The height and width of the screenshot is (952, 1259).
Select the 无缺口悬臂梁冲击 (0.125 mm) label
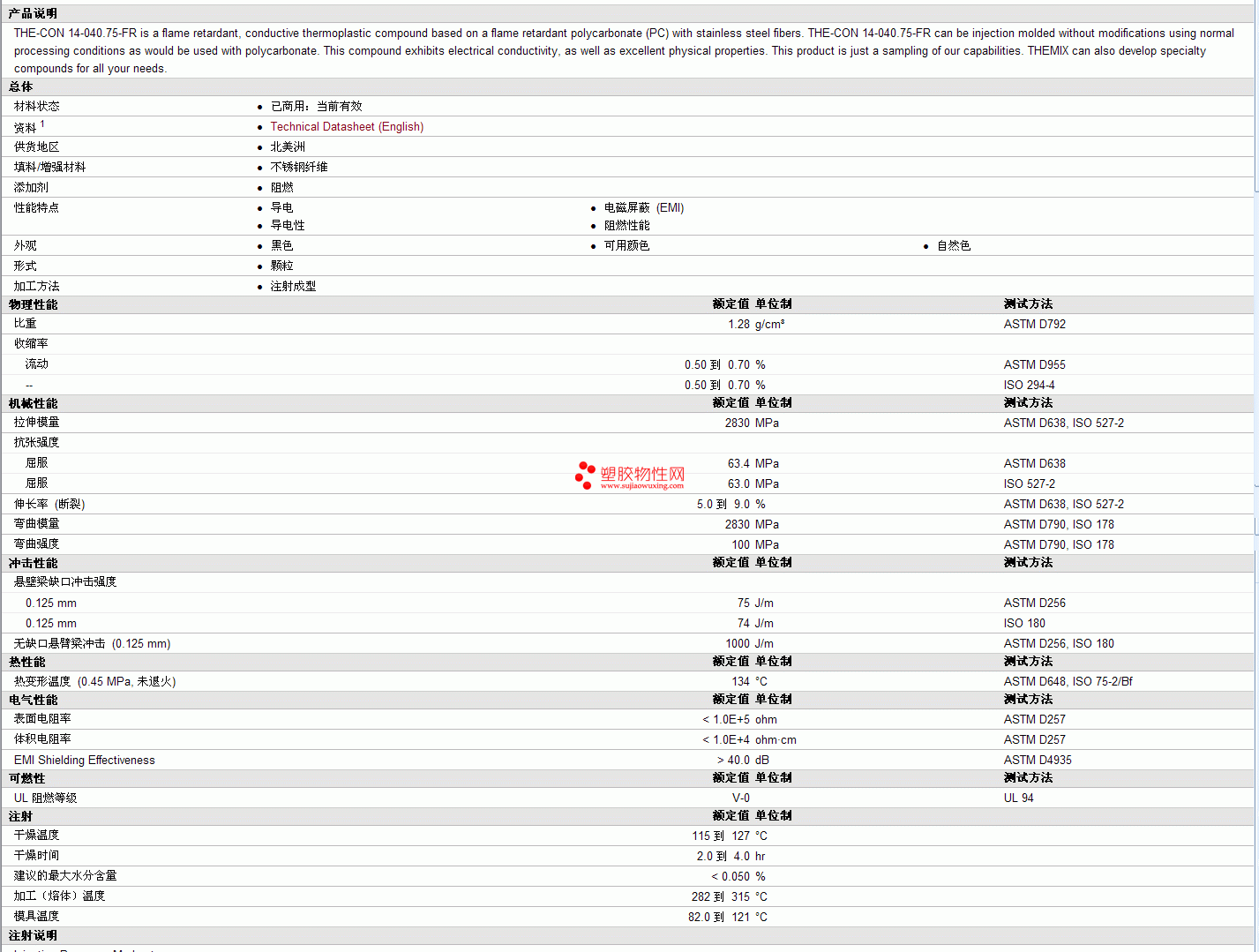(x=93, y=643)
